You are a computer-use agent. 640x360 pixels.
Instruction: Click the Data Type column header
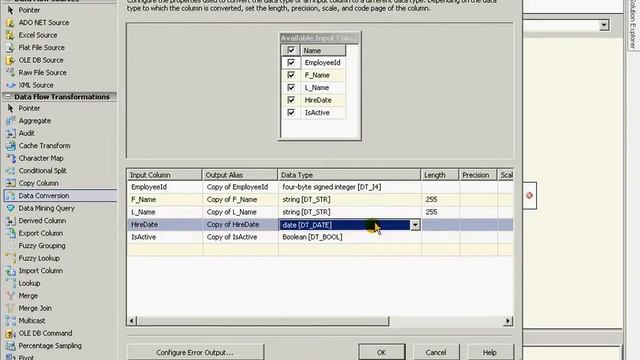click(349, 175)
